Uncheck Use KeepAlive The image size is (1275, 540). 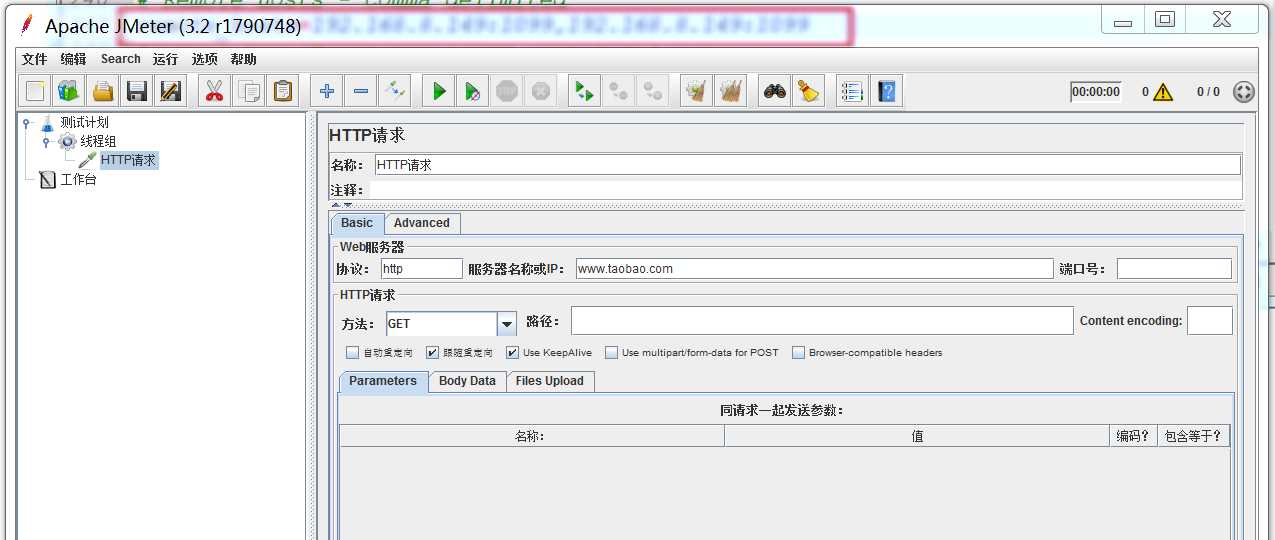pyautogui.click(x=512, y=353)
